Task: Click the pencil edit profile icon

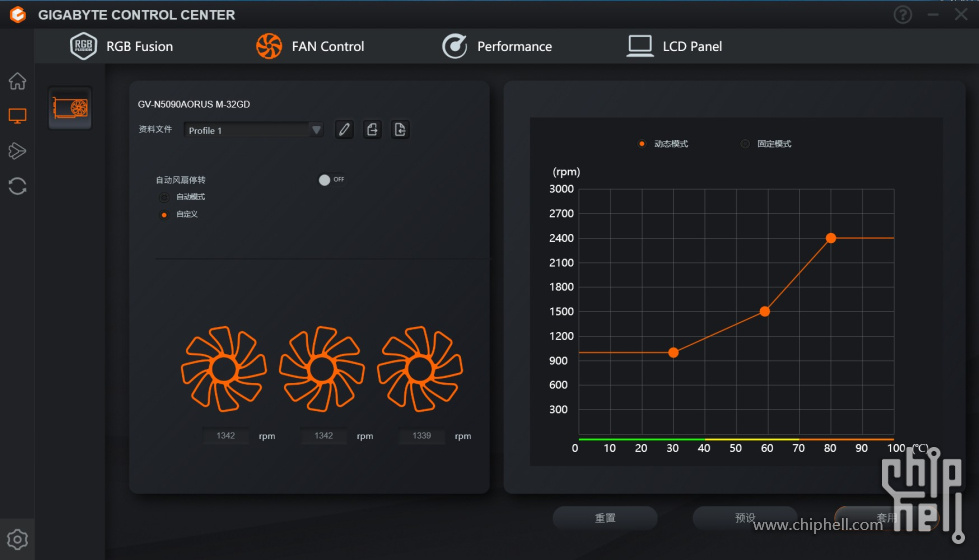Action: (344, 130)
